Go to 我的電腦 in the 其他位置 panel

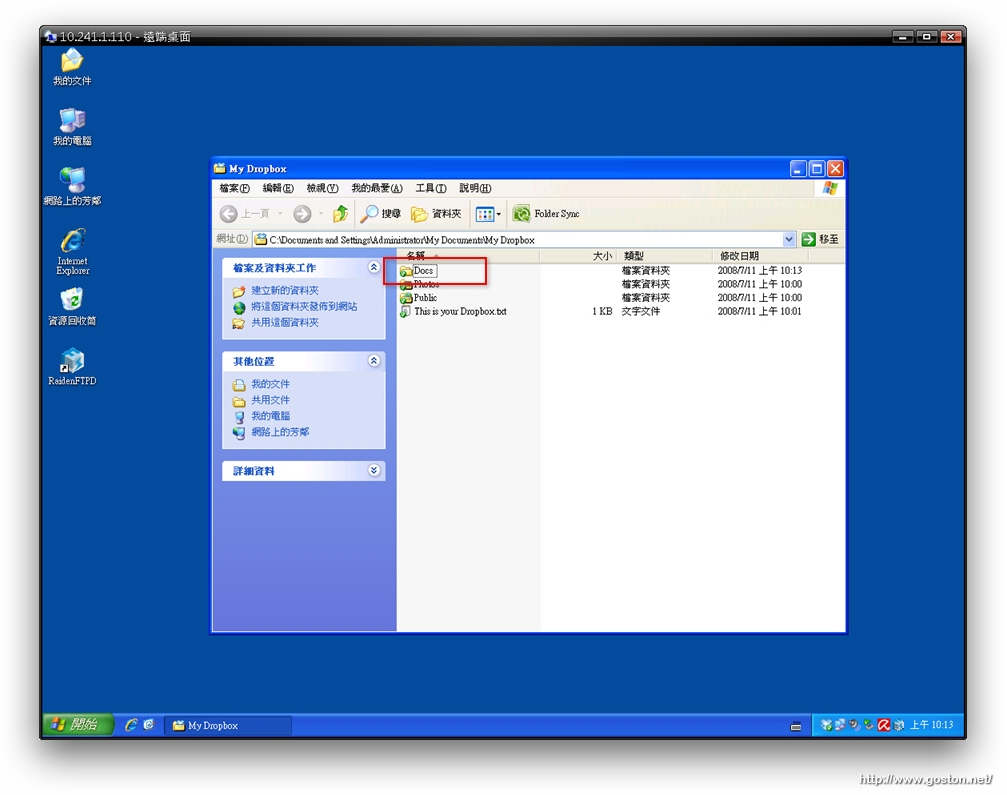(270, 416)
